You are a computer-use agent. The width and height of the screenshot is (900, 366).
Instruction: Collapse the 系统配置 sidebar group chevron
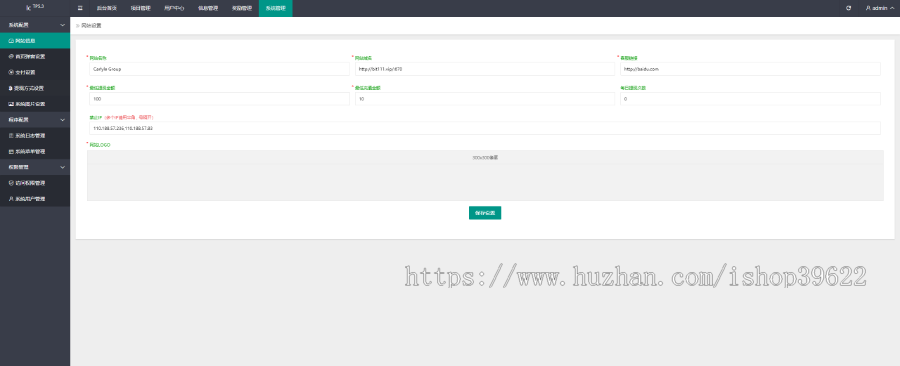click(62, 25)
